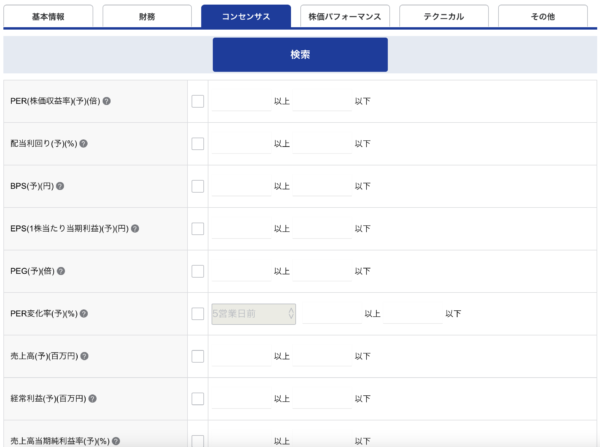Tick the 経常利益(予)(百万円) checkbox

pyautogui.click(x=198, y=399)
